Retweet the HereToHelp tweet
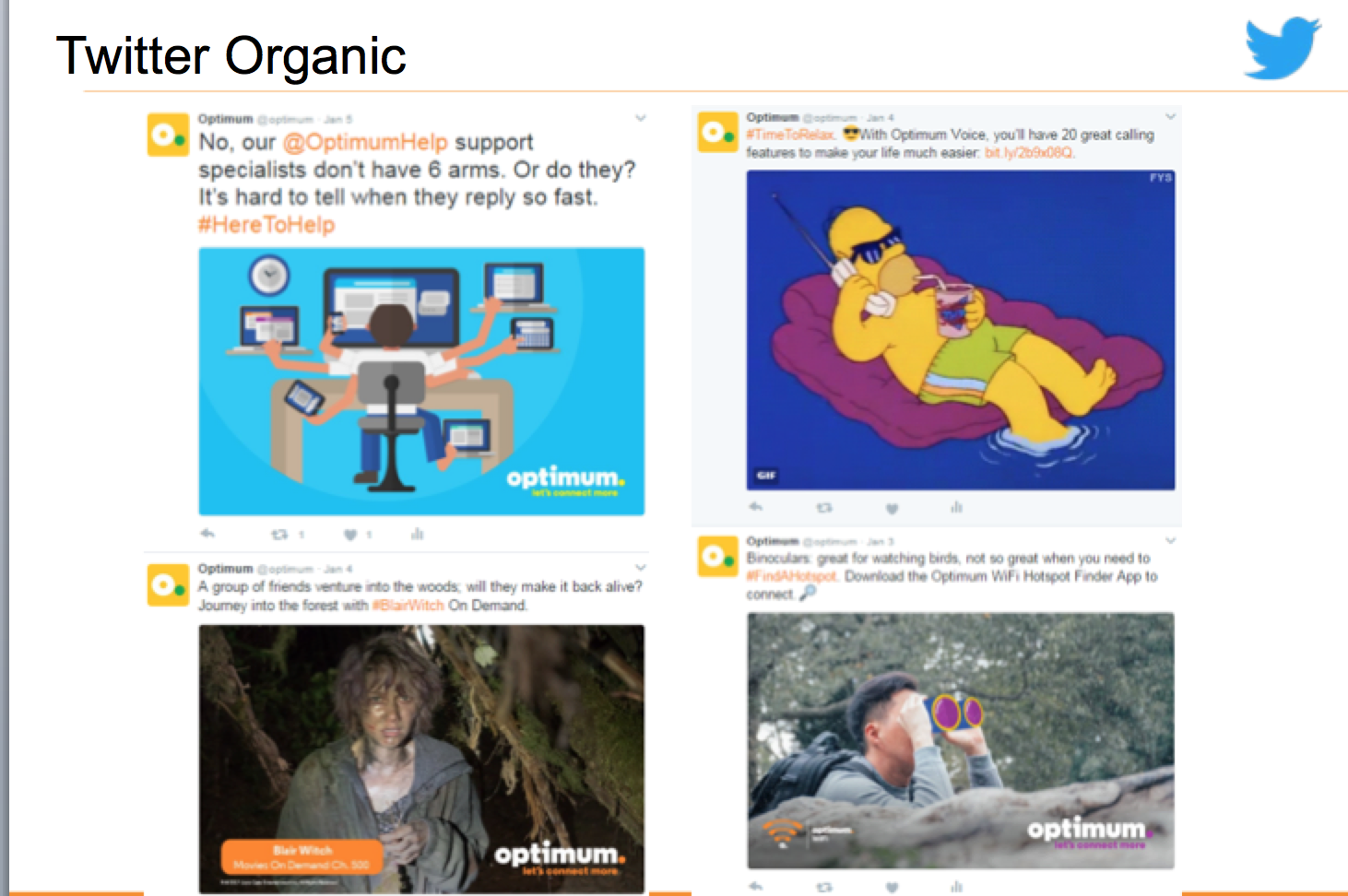The width and height of the screenshot is (1348, 896). click(279, 534)
